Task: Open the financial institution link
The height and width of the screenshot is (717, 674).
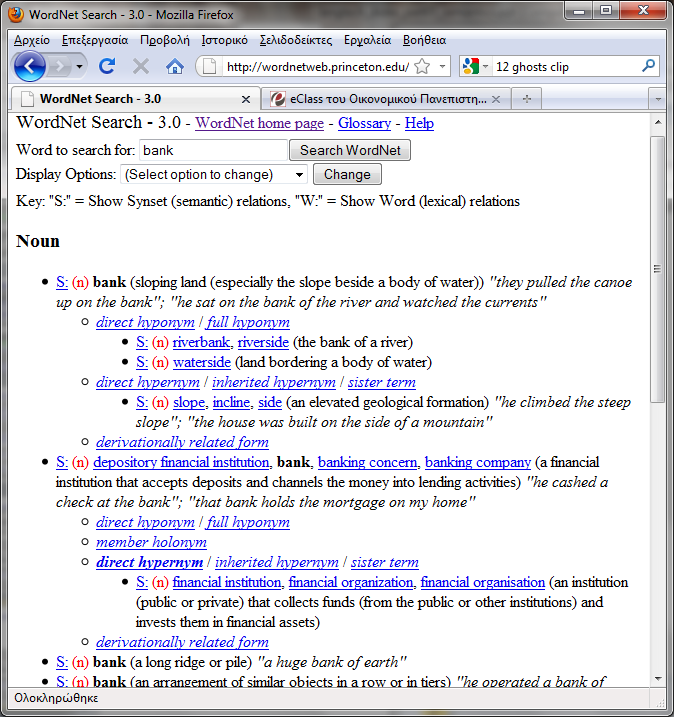Action: click(226, 582)
